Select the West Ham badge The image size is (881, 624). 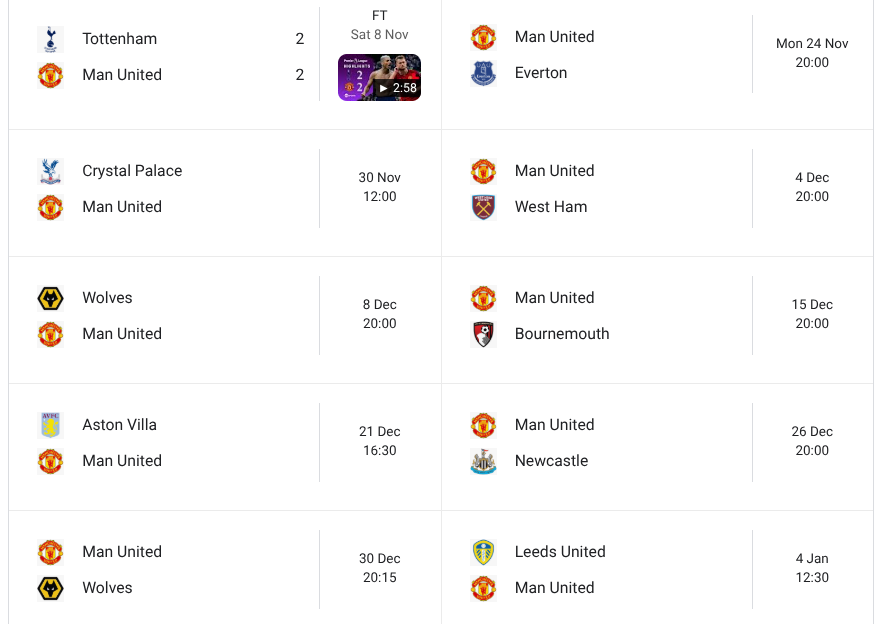point(483,207)
